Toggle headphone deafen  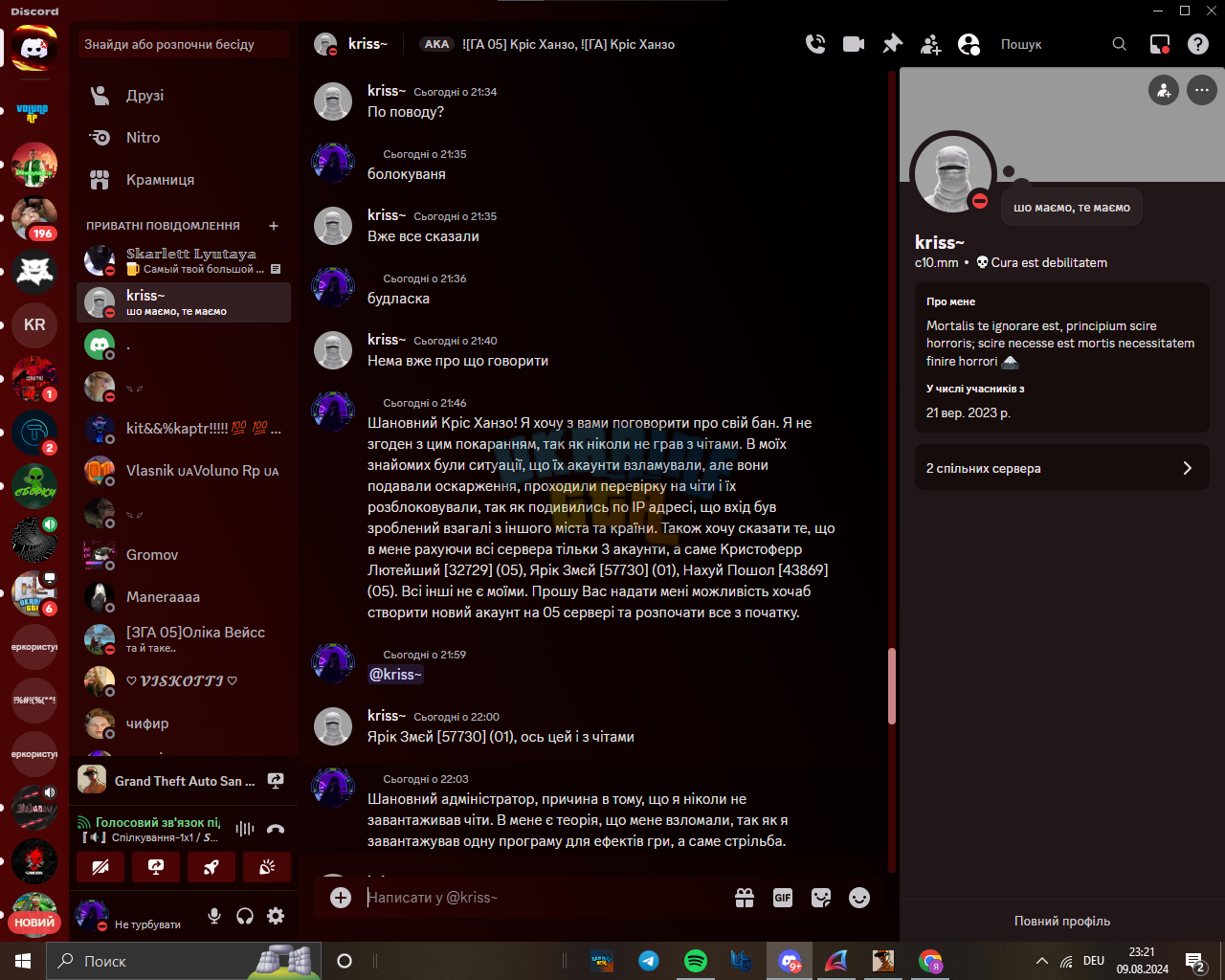tap(245, 917)
